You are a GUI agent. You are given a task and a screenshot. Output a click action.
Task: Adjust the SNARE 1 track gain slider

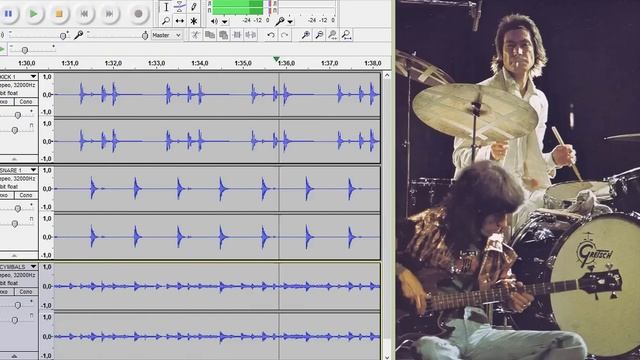point(18,209)
